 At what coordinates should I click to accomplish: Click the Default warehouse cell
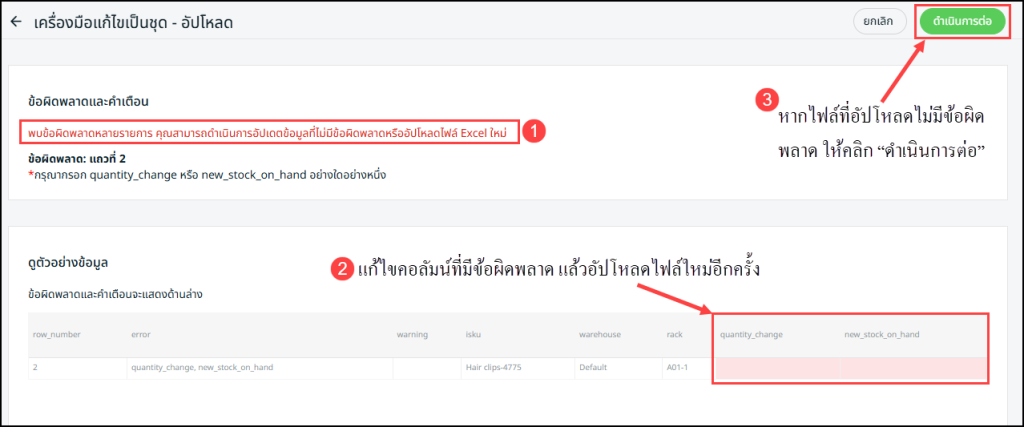click(x=593, y=368)
